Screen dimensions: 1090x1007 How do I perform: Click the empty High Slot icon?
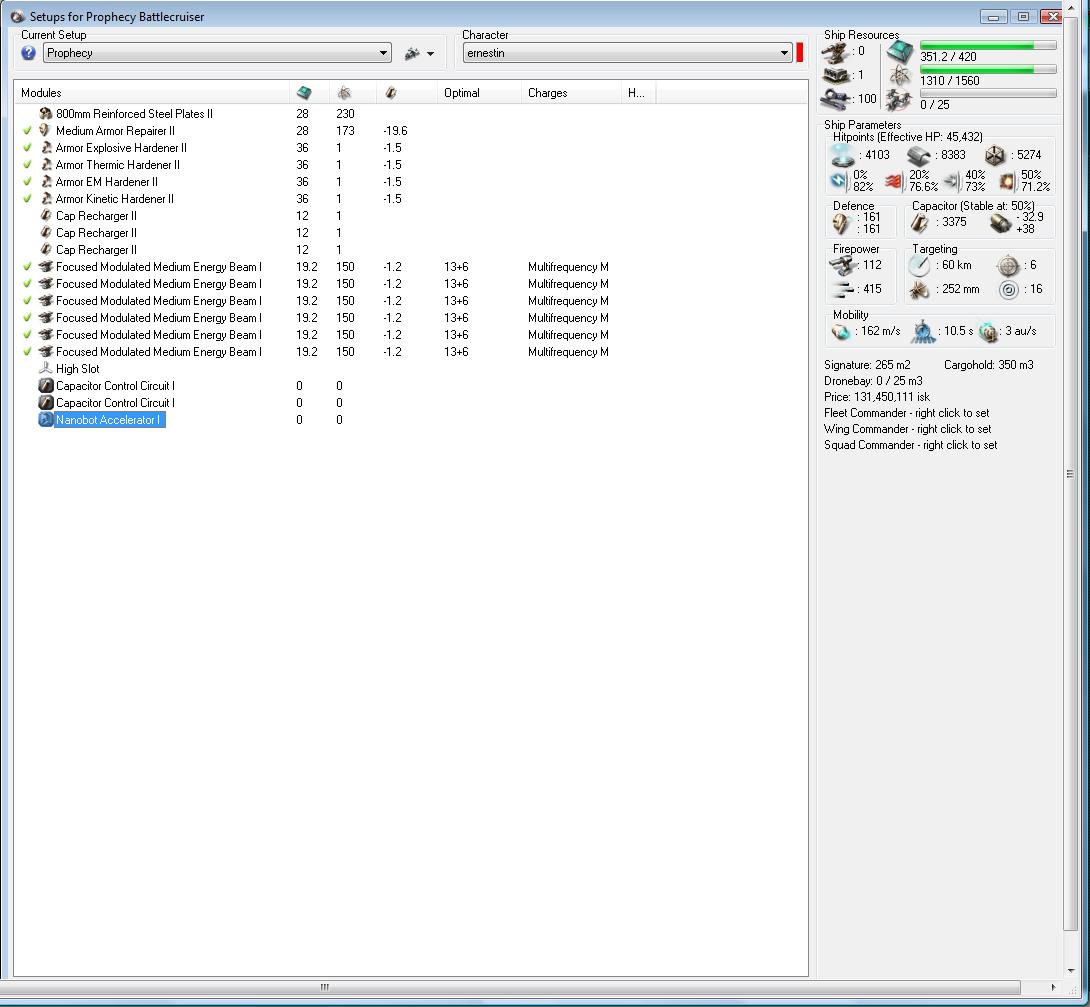[46, 368]
